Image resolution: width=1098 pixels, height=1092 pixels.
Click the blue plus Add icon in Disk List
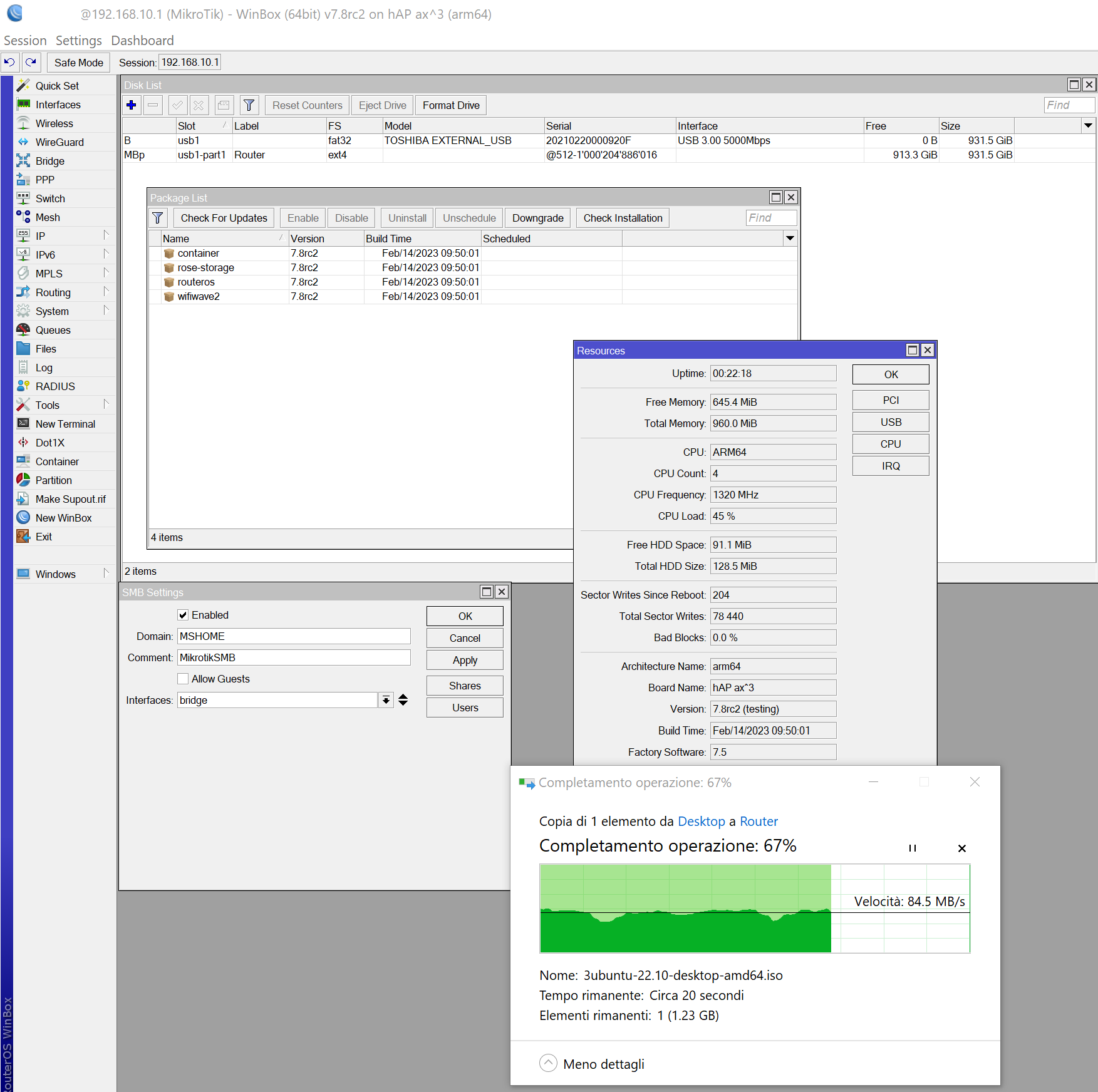coord(132,105)
